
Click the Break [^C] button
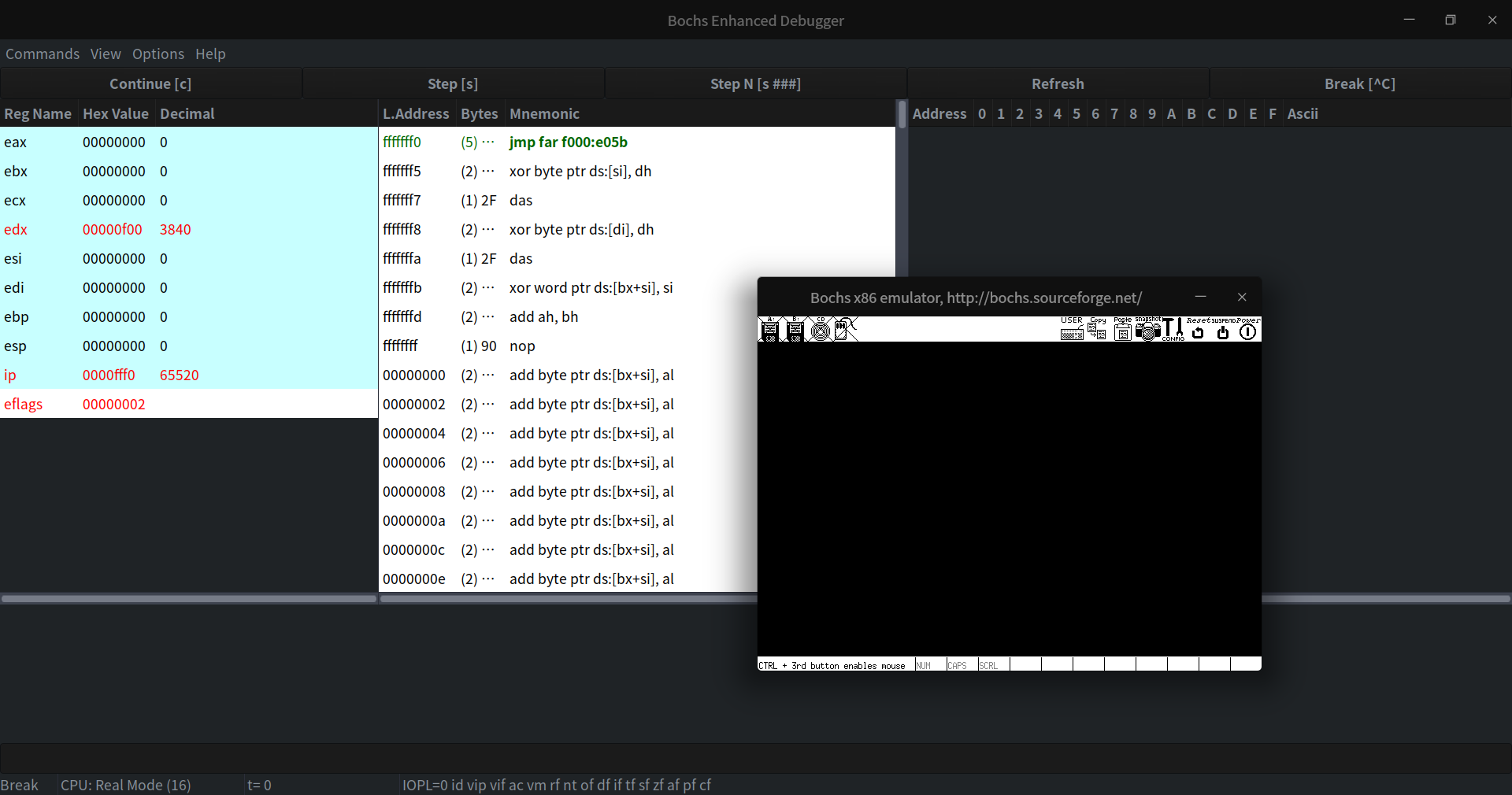click(x=1360, y=83)
